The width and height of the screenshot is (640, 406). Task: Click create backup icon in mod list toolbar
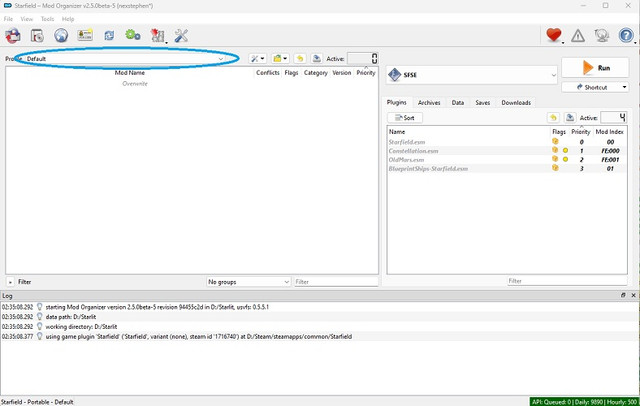click(x=316, y=59)
